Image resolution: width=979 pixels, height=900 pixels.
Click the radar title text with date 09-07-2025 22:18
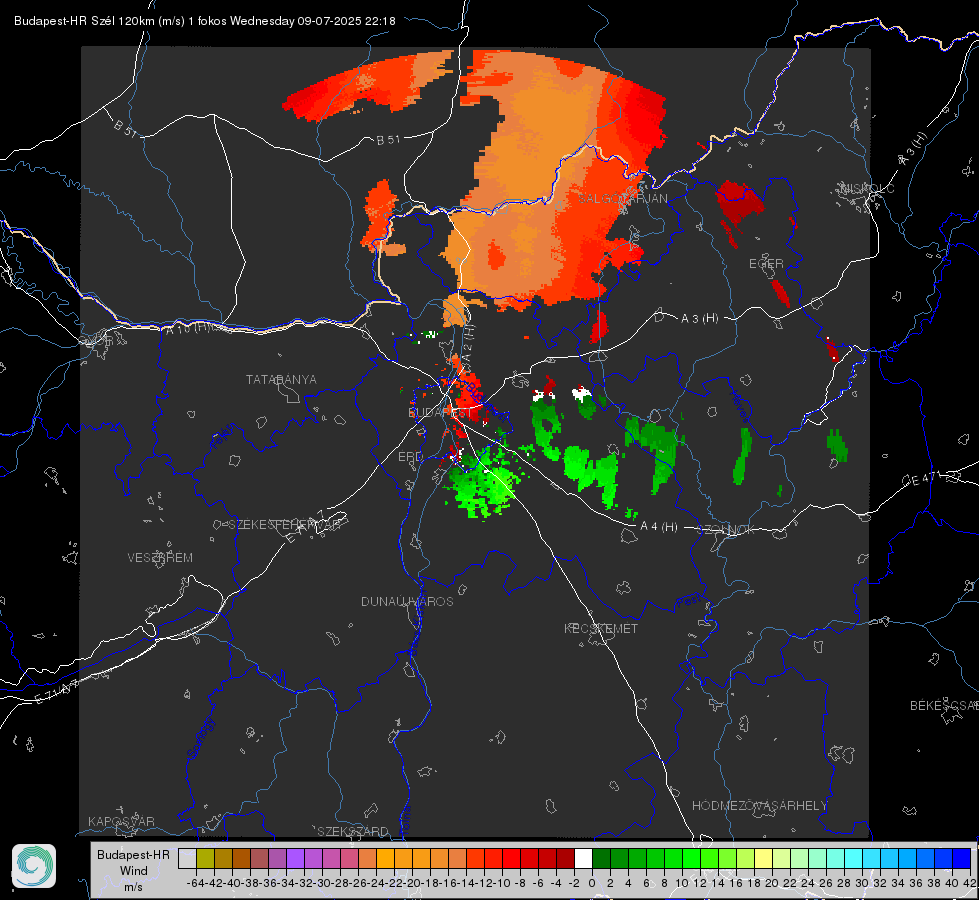(205, 21)
